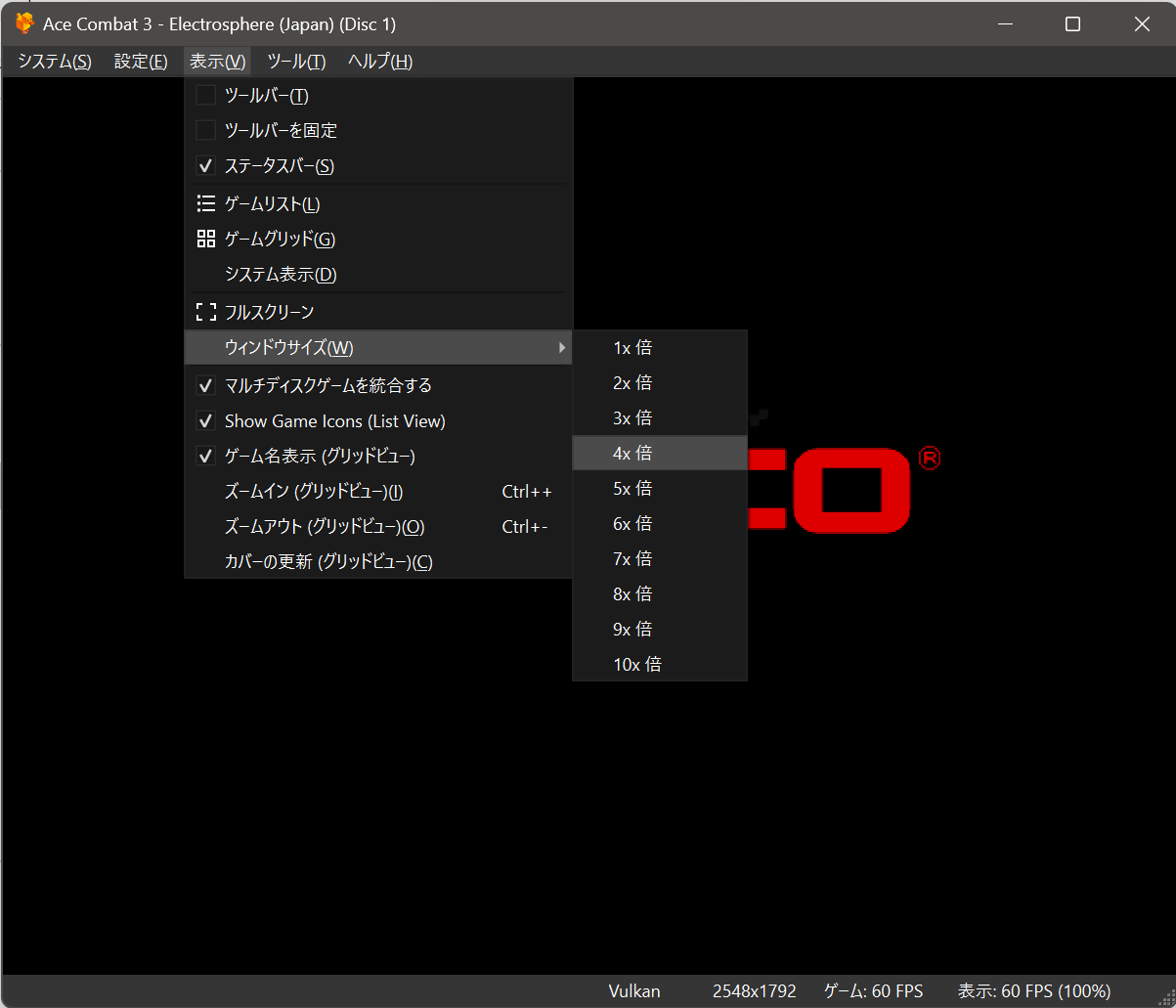Expand the ウィンドウサイズ submenu arrow
This screenshot has width=1176, height=1008.
[x=561, y=347]
